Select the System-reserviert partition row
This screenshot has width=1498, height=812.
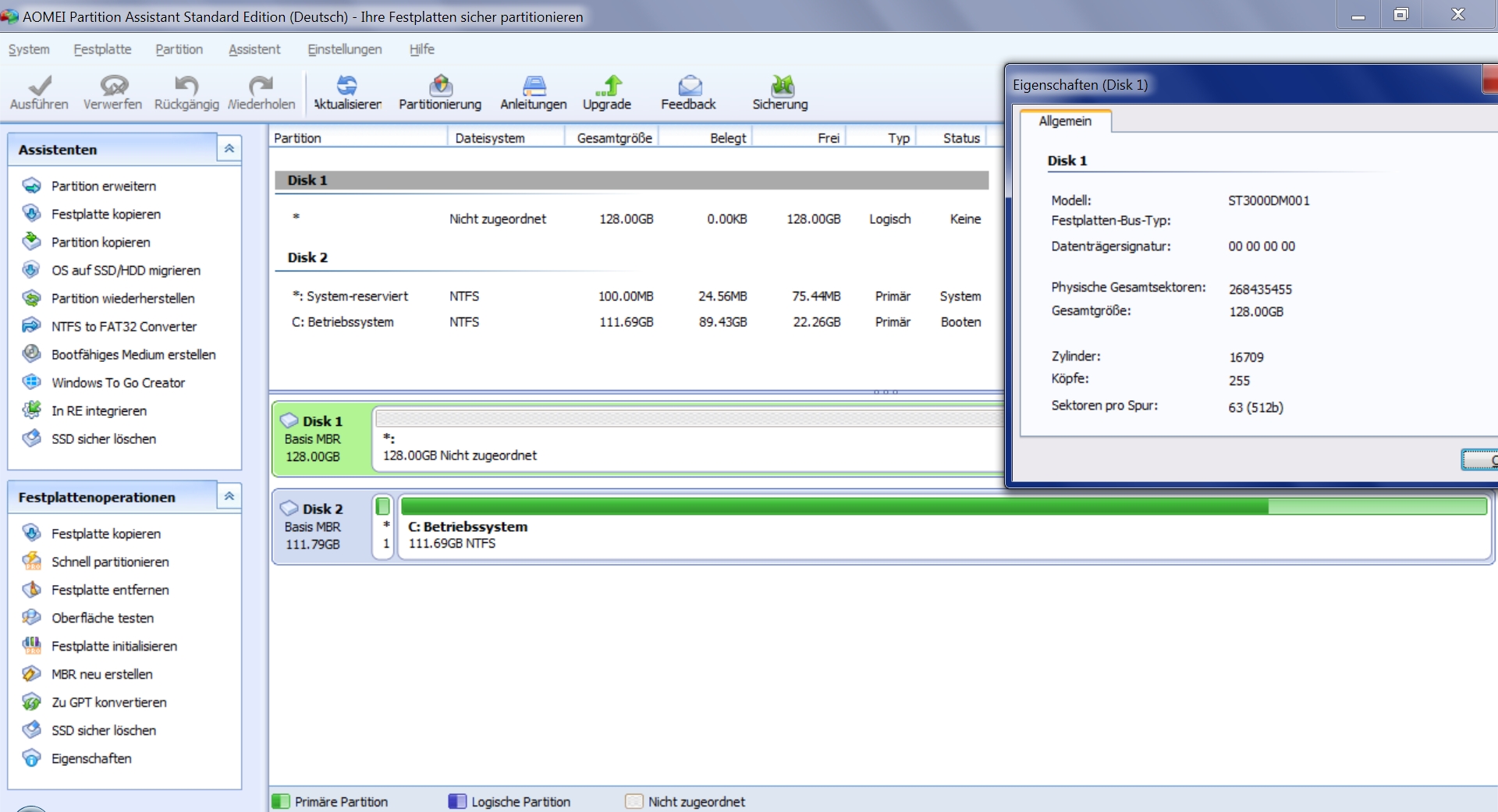click(632, 296)
